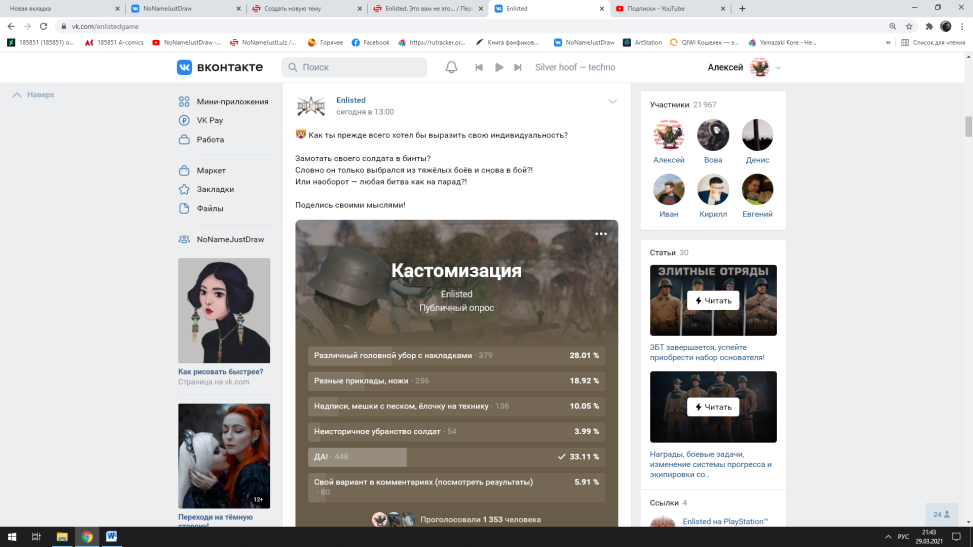Viewport: 973px width, 547px height.
Task: Open Windows Start menu
Action: click(12, 536)
